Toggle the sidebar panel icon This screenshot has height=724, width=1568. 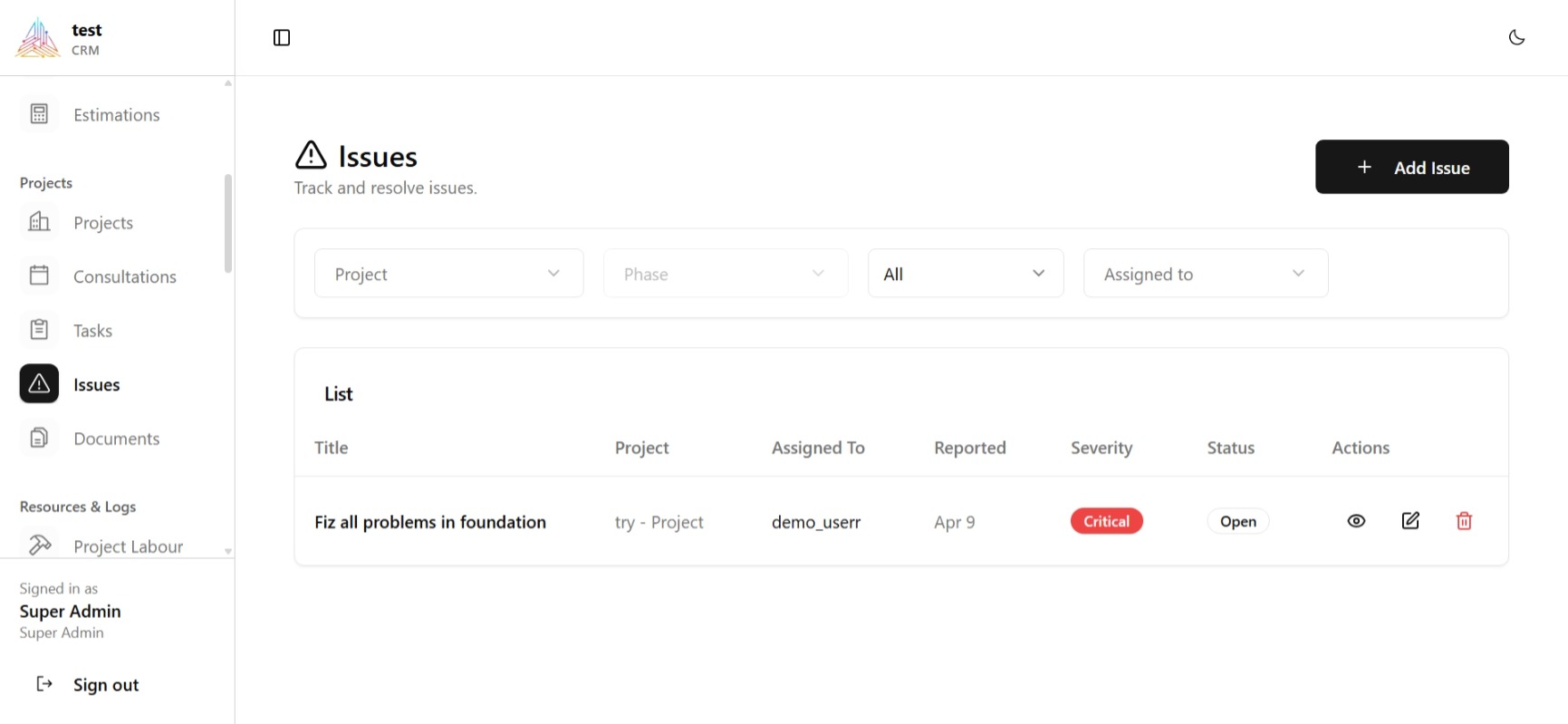click(282, 37)
